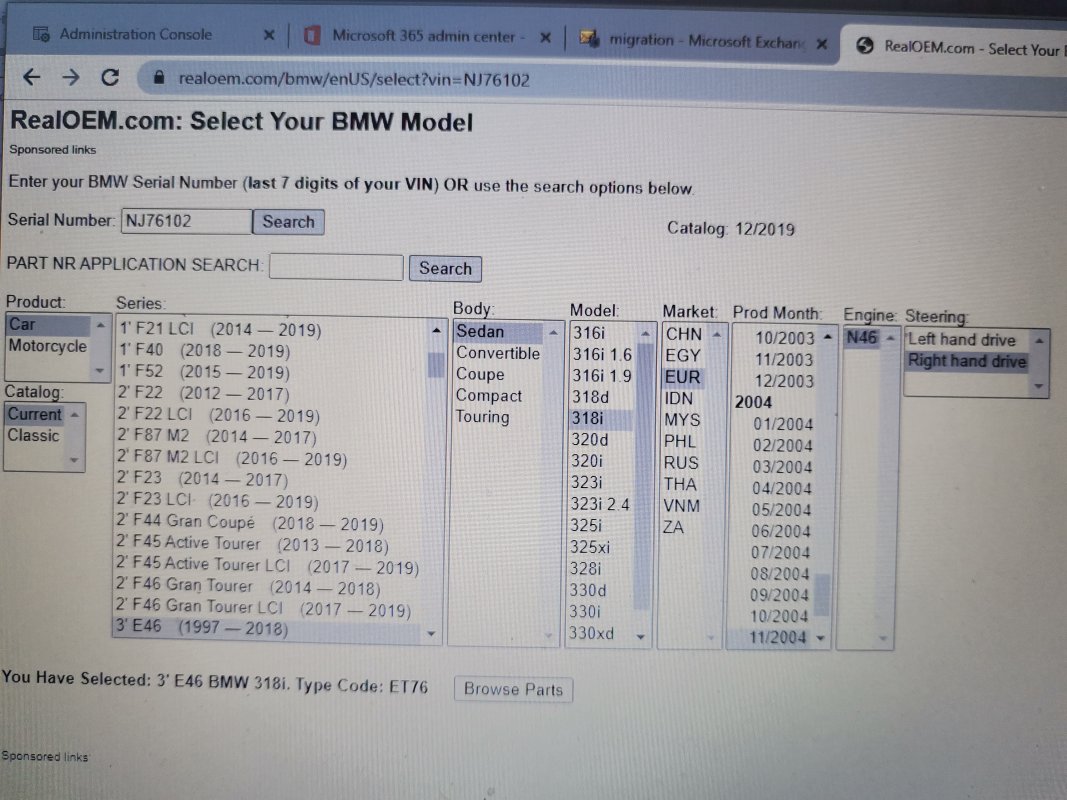Go forward in the browser

[71, 78]
